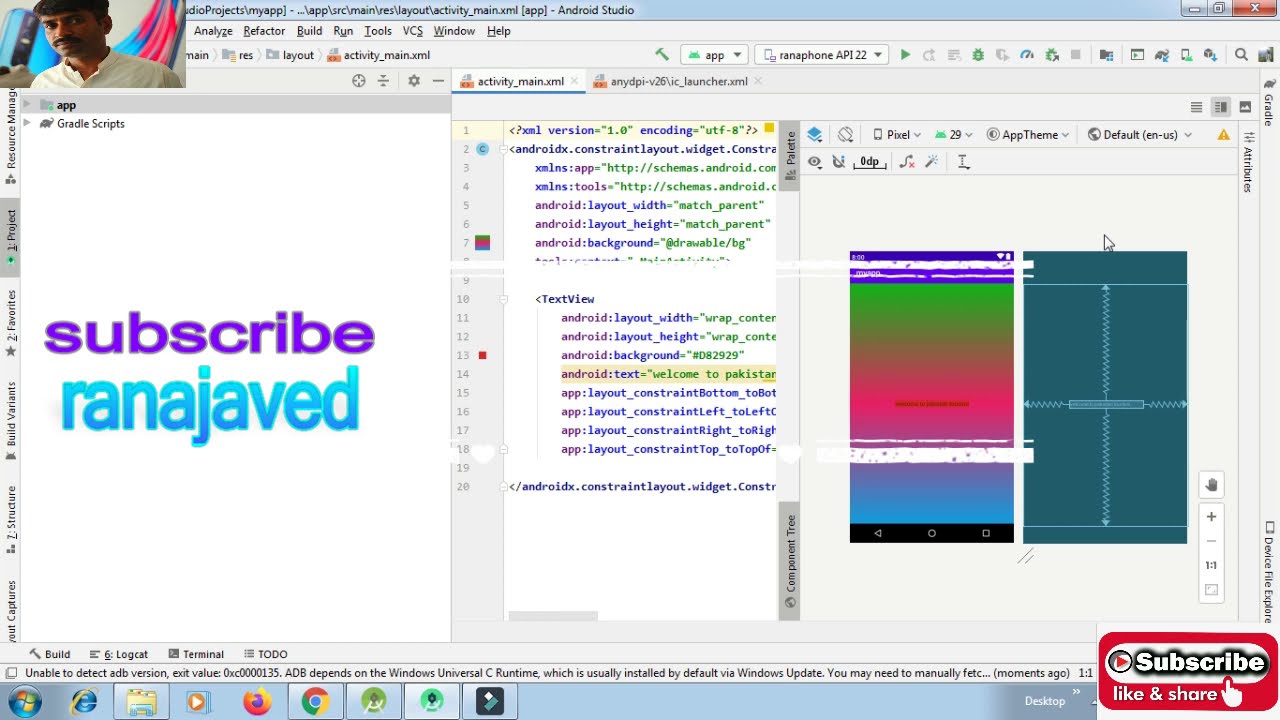Open the Build tool window
Viewport: 1280px width, 720px height.
pos(50,654)
